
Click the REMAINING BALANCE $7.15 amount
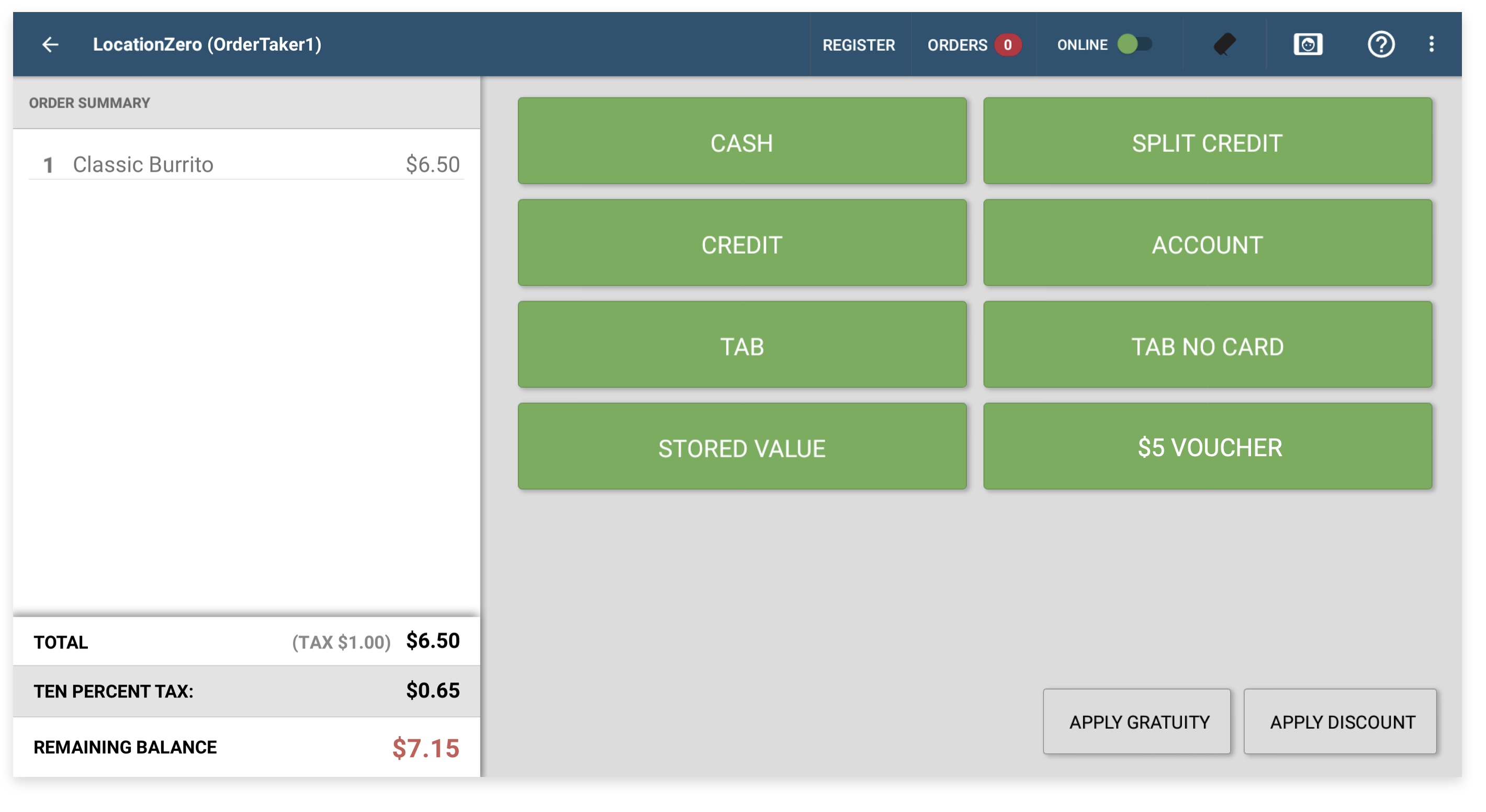click(x=426, y=748)
